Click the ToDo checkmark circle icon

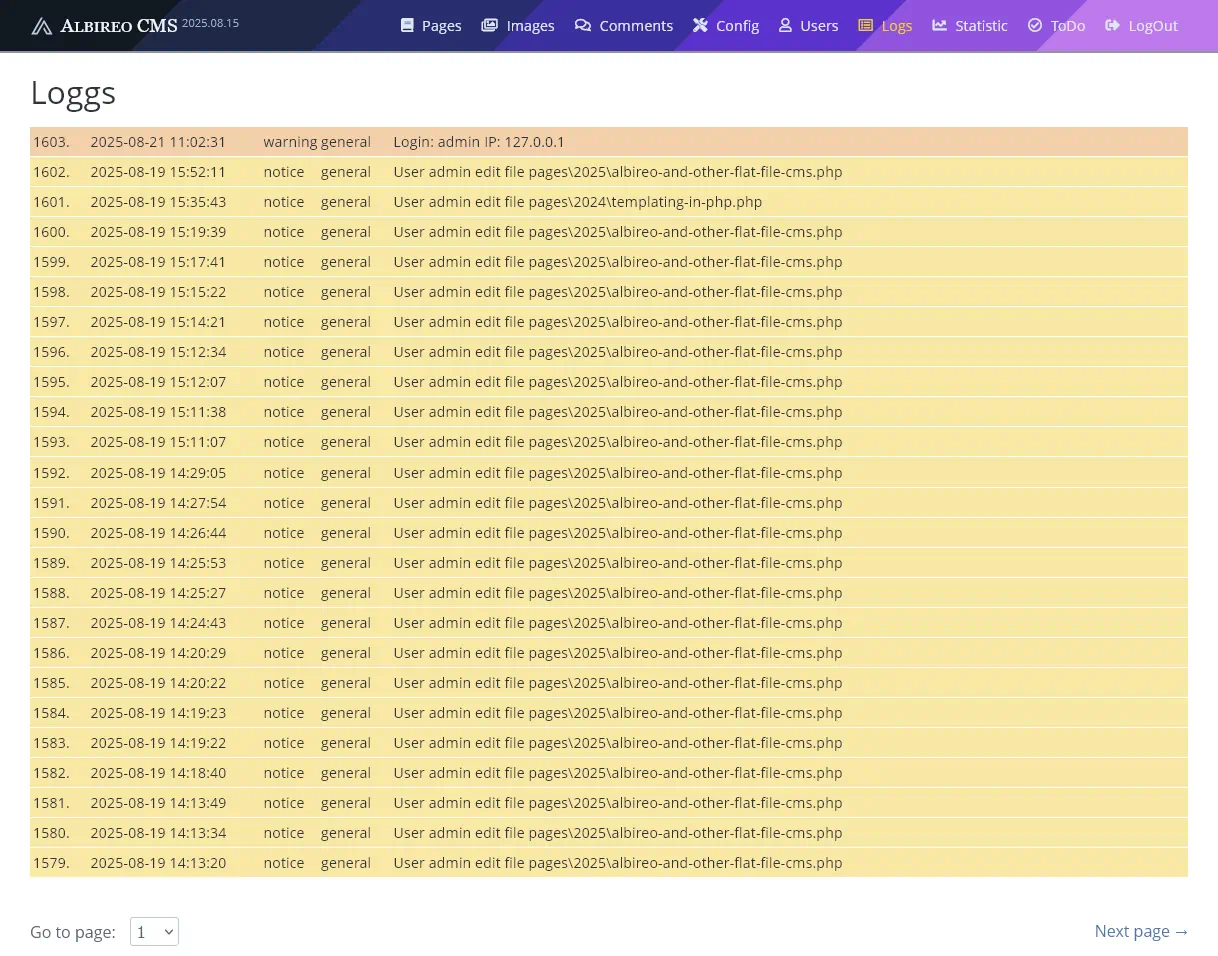(1035, 26)
